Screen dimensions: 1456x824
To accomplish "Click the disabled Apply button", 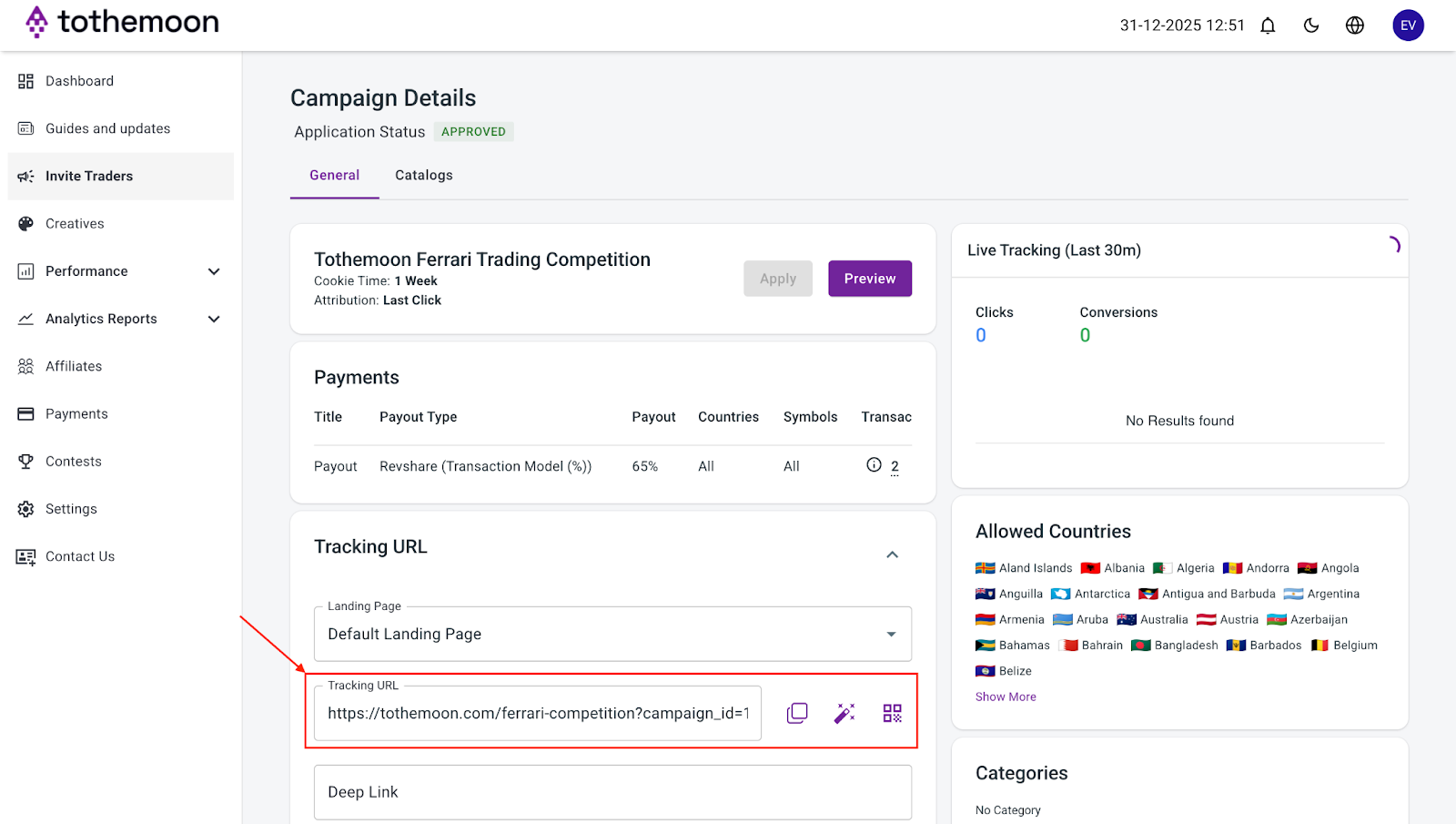I will pos(778,279).
